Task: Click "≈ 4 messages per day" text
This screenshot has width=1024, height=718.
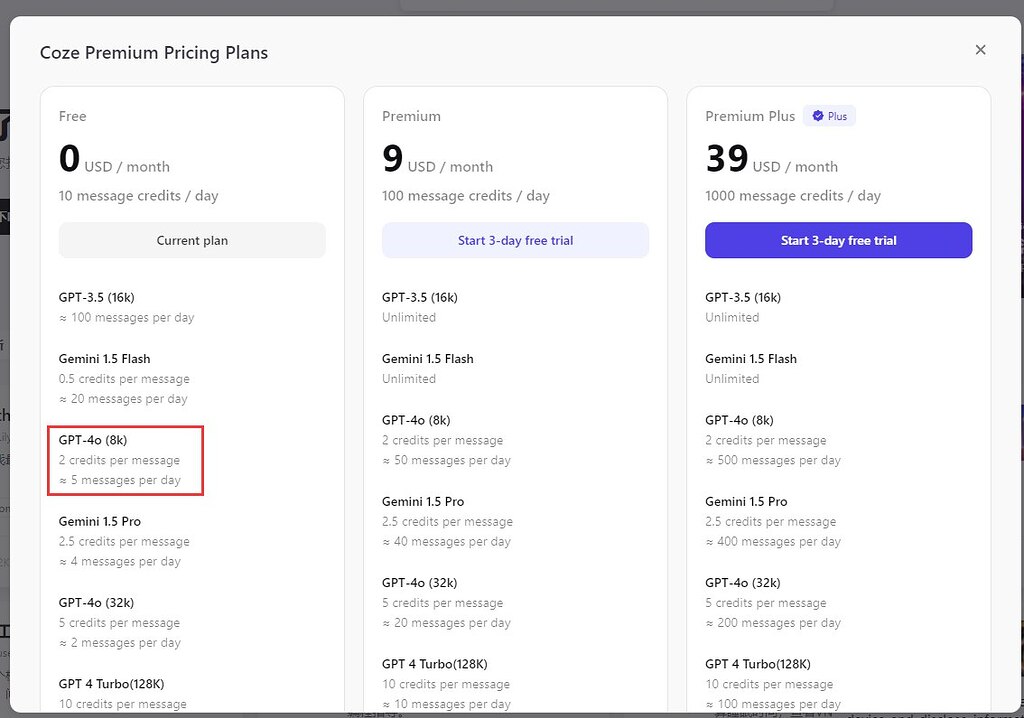Action: point(120,561)
